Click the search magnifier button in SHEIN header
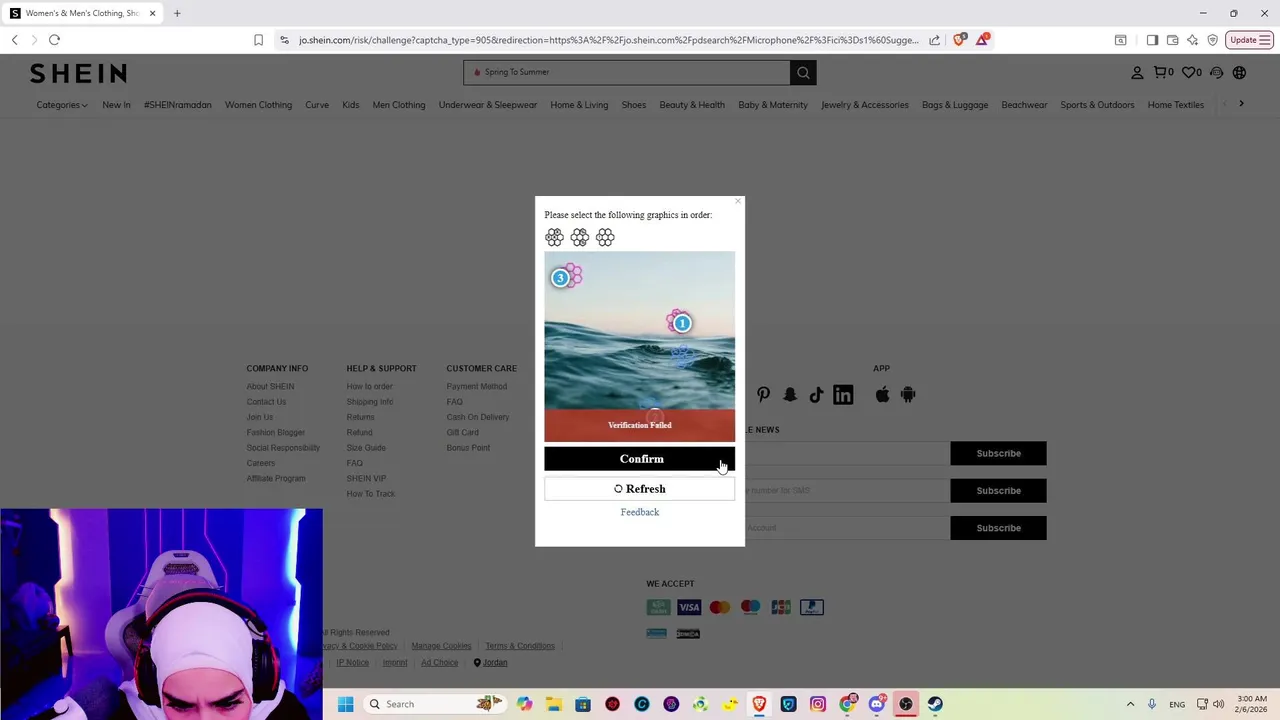 click(x=803, y=72)
